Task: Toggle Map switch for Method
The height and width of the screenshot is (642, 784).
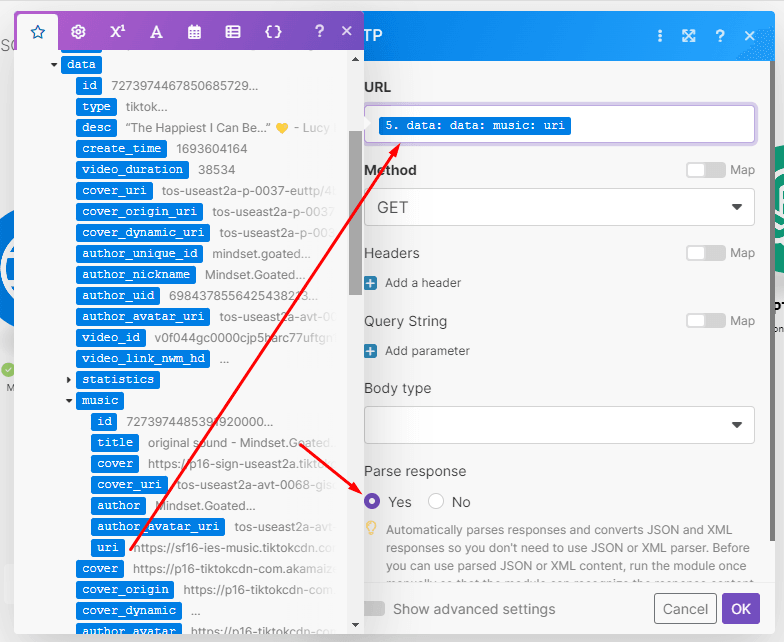Action: (705, 170)
